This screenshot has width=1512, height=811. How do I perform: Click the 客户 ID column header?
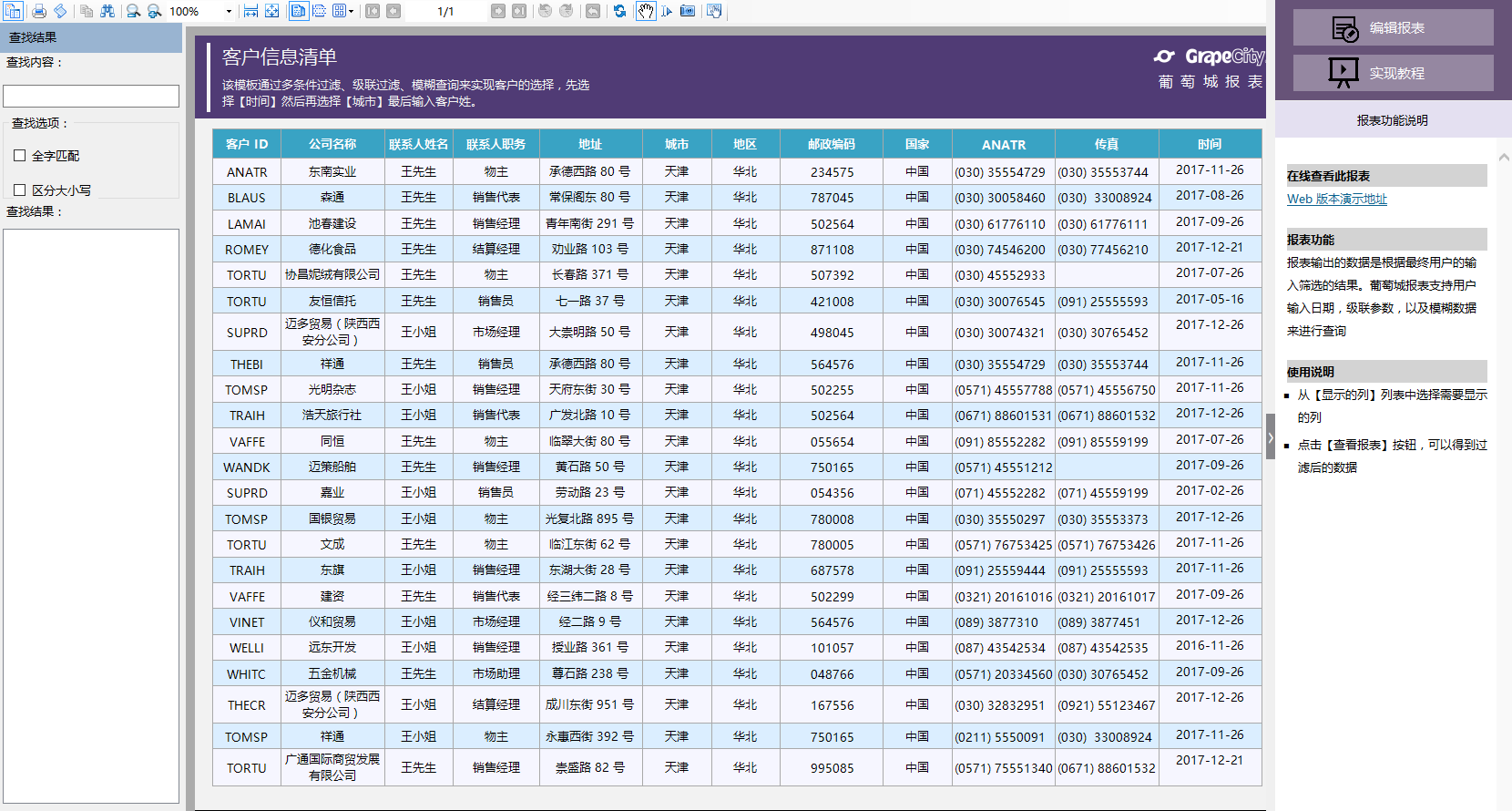247,144
